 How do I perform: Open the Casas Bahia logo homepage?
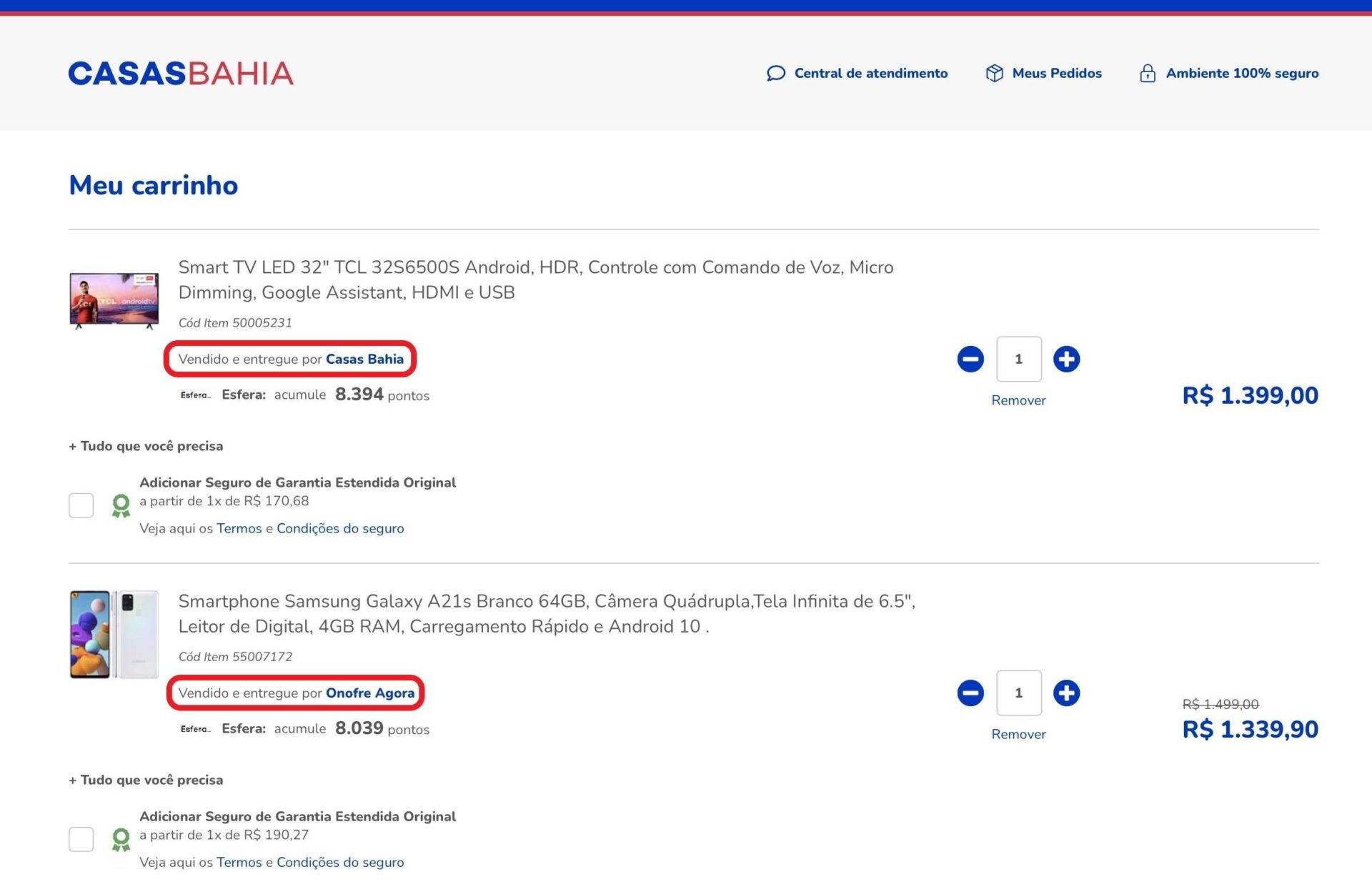coord(181,74)
